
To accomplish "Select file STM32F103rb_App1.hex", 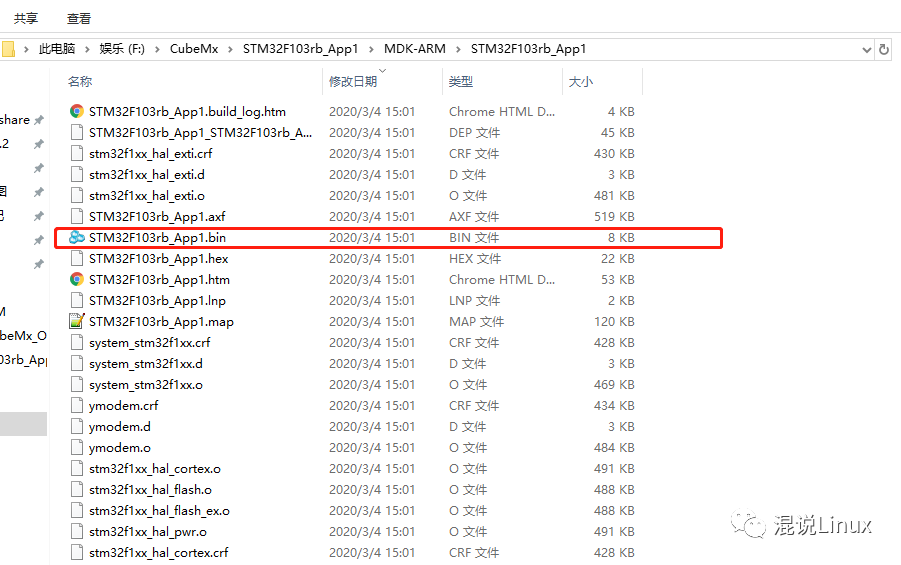I will (159, 259).
